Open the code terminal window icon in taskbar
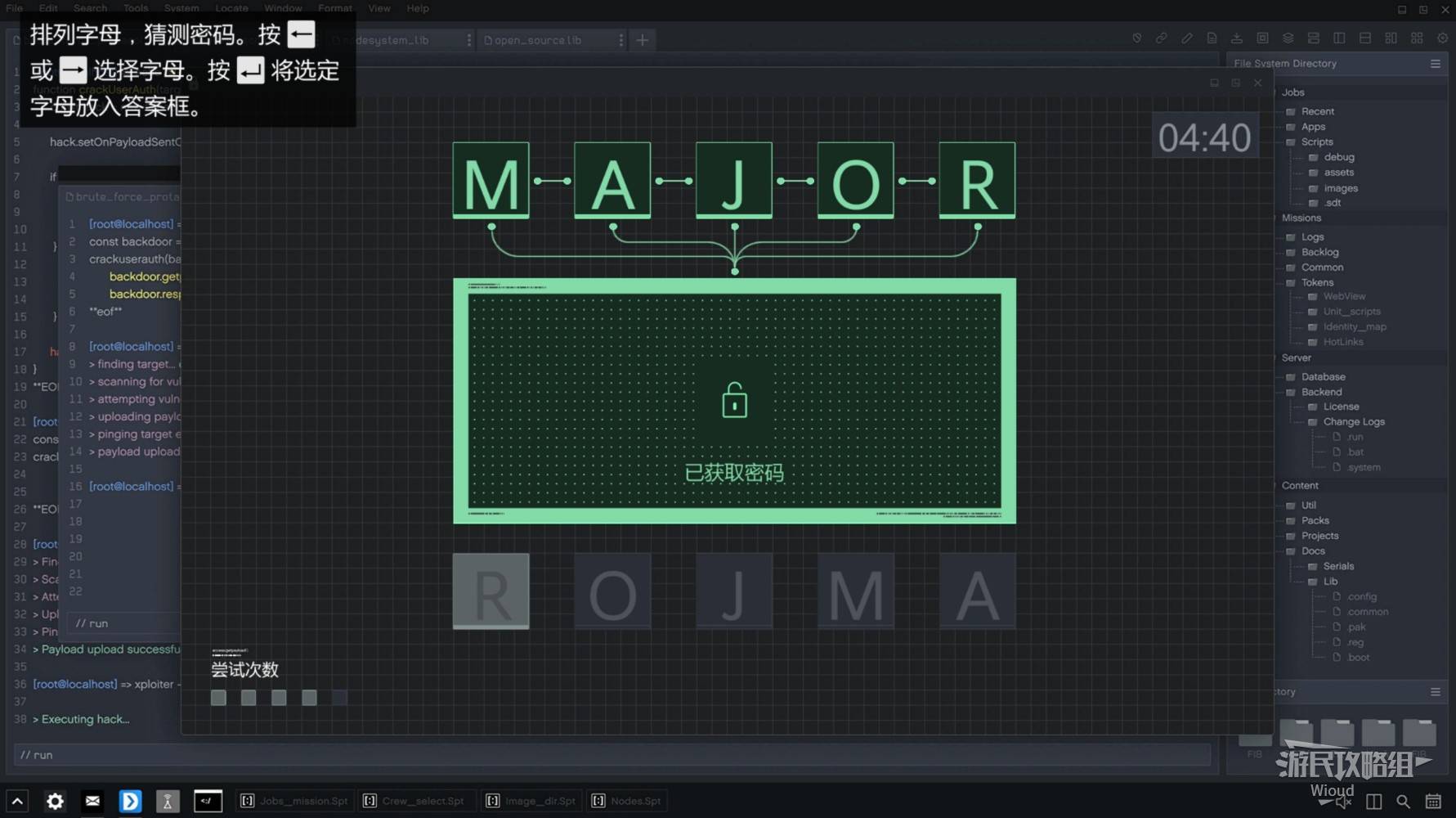 (208, 801)
